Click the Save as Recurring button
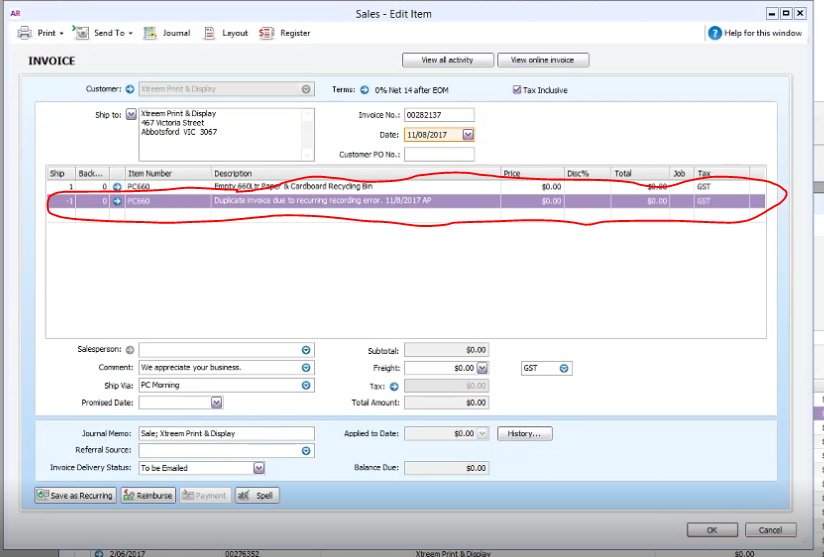Image resolution: width=824 pixels, height=557 pixels. point(75,496)
